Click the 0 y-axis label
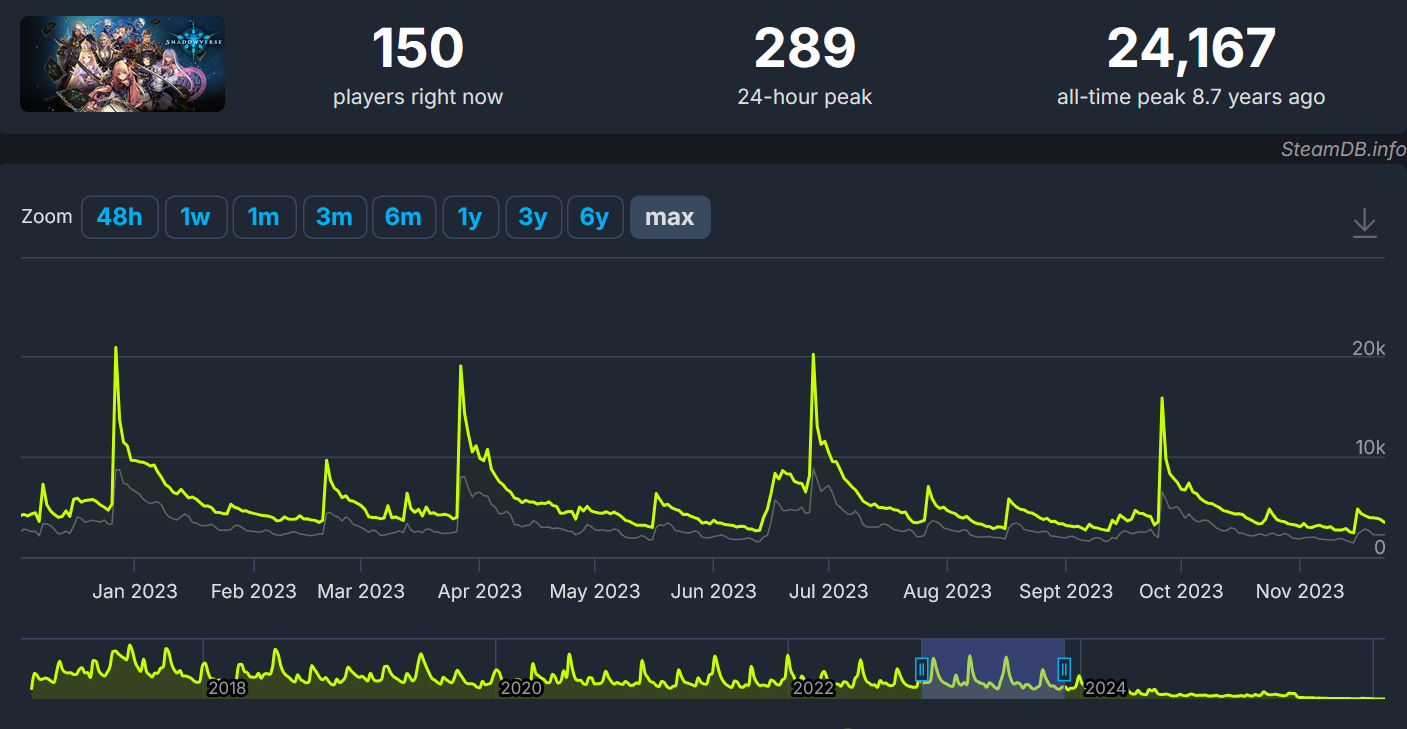Screen dimensions: 1407x729 coord(1379,547)
